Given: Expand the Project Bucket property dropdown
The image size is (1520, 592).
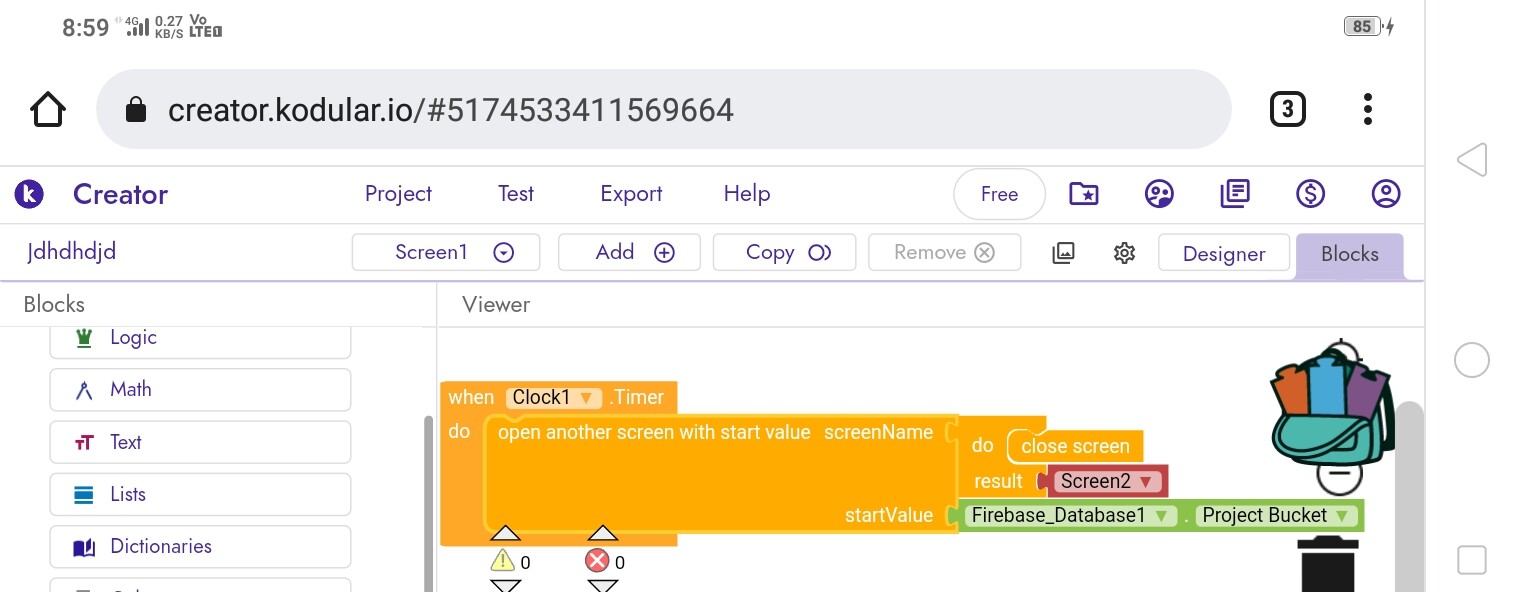Looking at the screenshot, I should click(1342, 516).
